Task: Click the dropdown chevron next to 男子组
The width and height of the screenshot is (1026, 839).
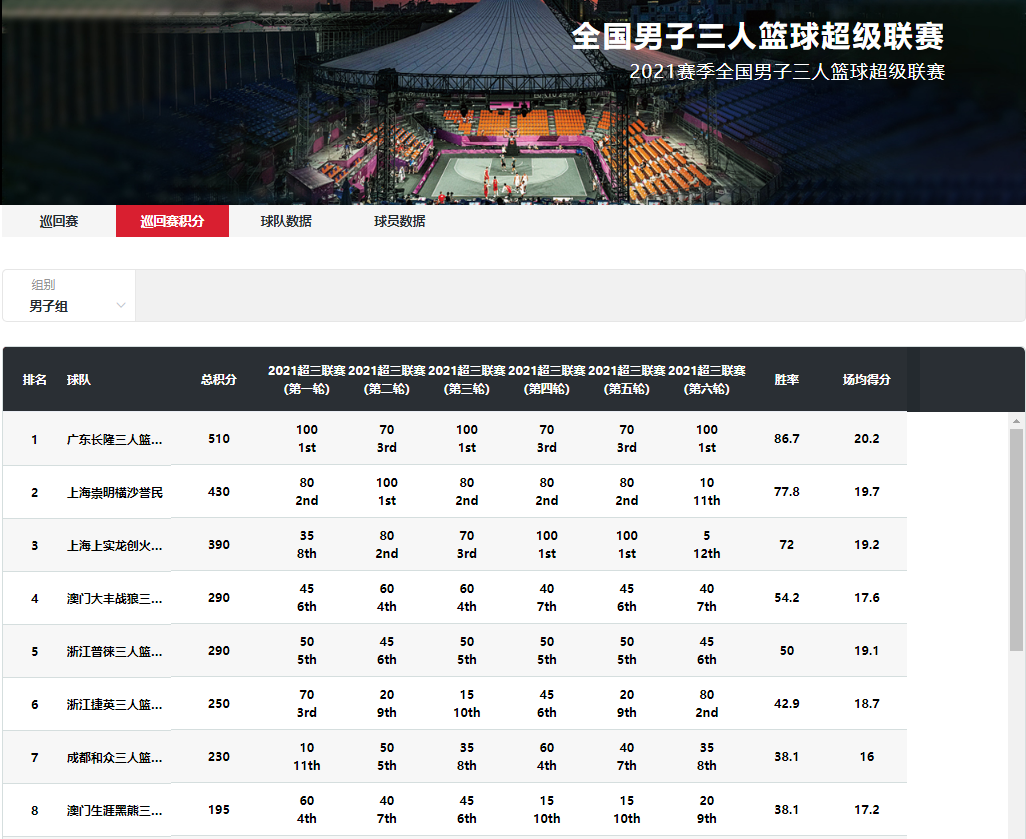Action: [120, 306]
